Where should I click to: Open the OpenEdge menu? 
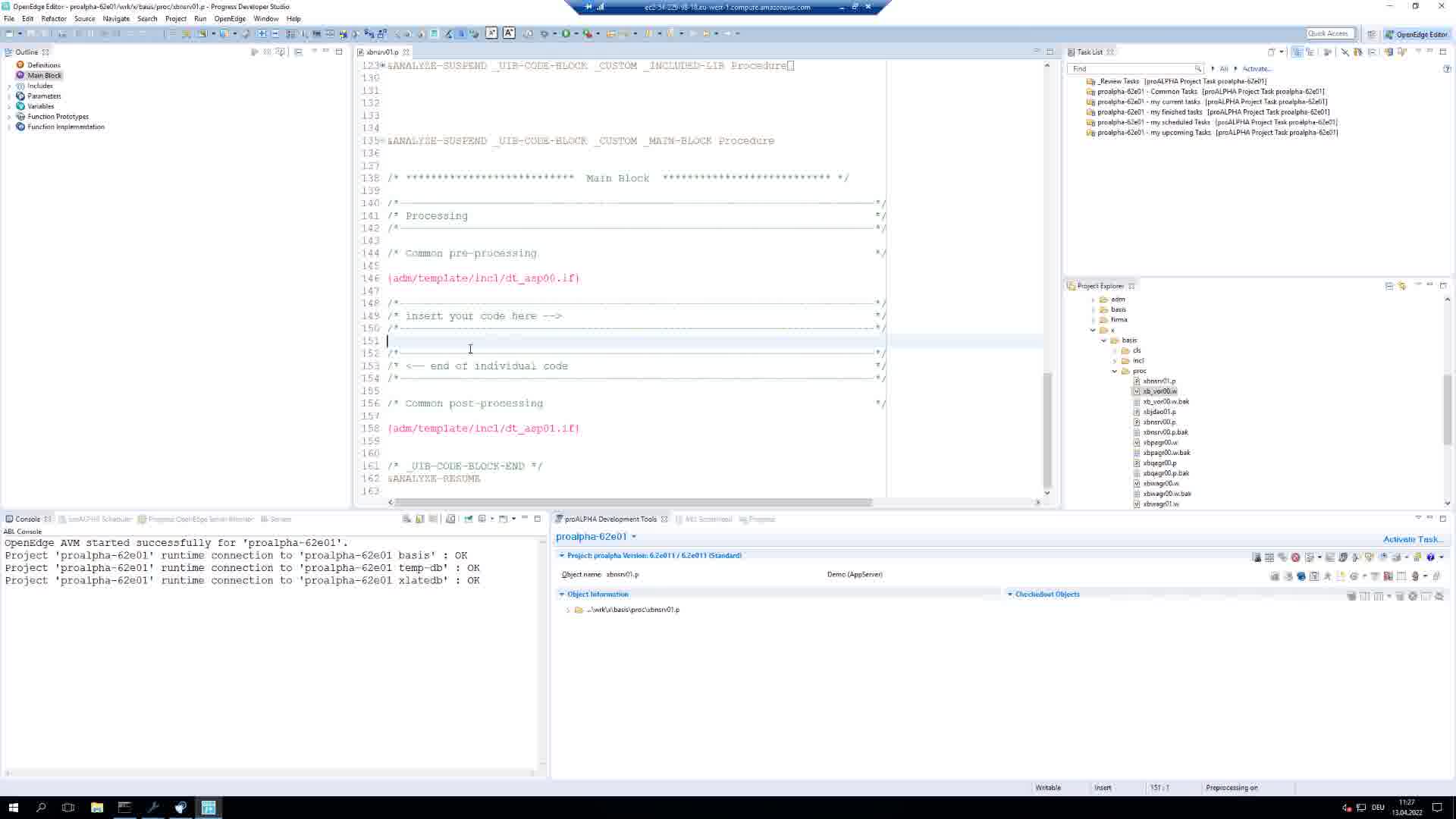point(230,18)
